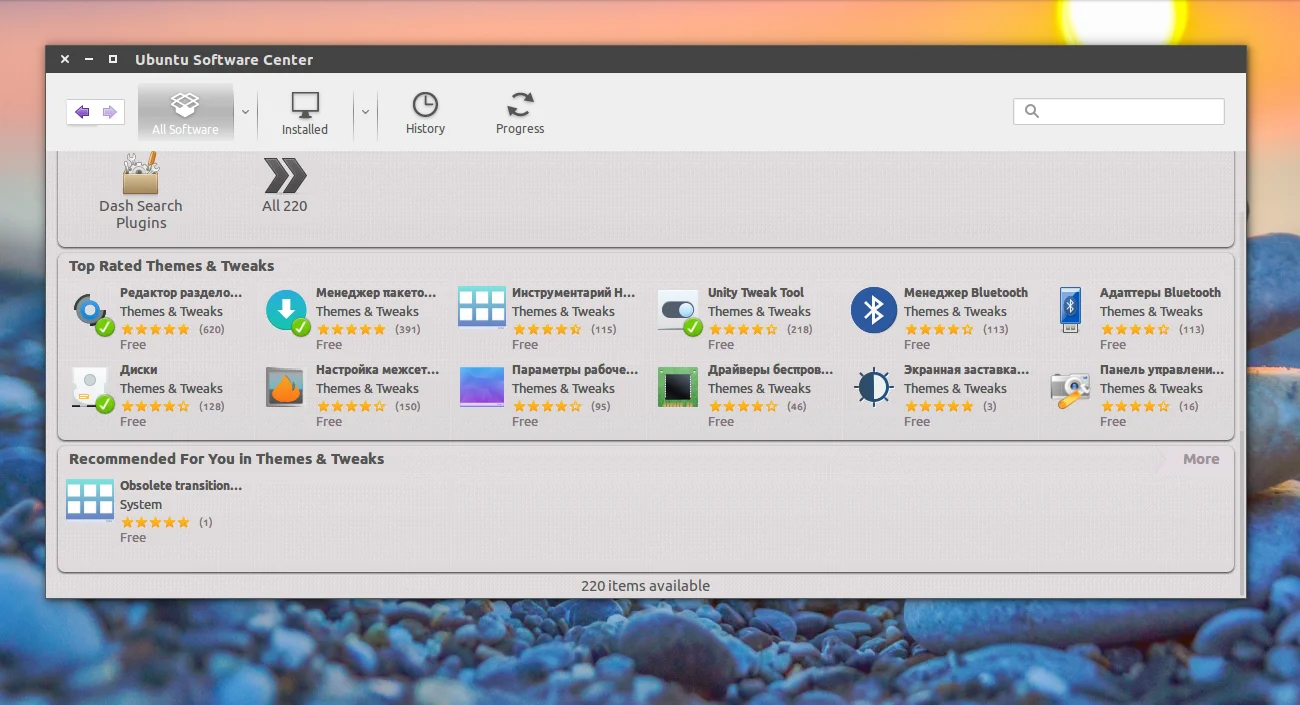1300x705 pixels.
Task: Open Dash Search Plugins category icon
Action: click(x=141, y=173)
